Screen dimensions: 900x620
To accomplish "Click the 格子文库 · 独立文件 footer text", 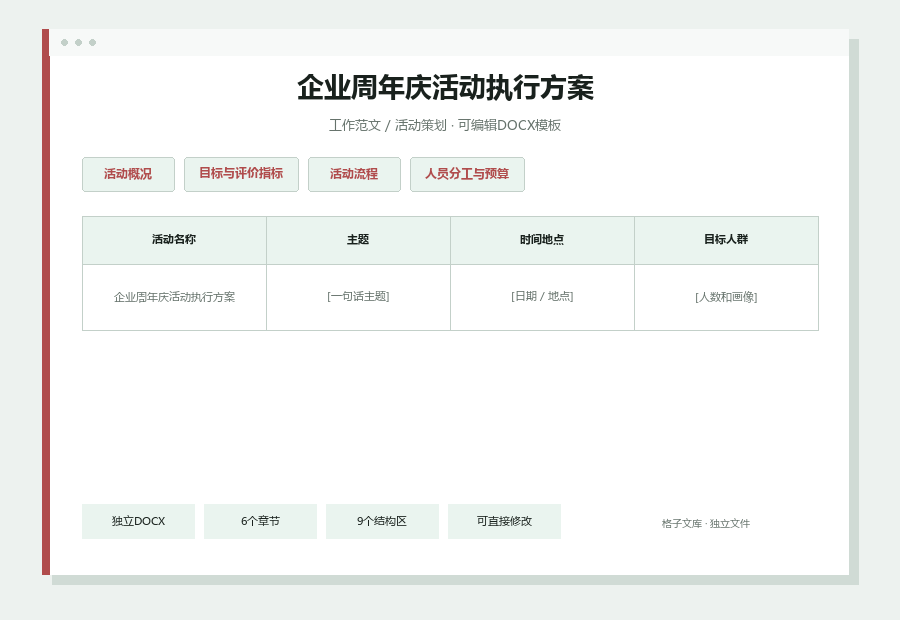I will pos(705,524).
